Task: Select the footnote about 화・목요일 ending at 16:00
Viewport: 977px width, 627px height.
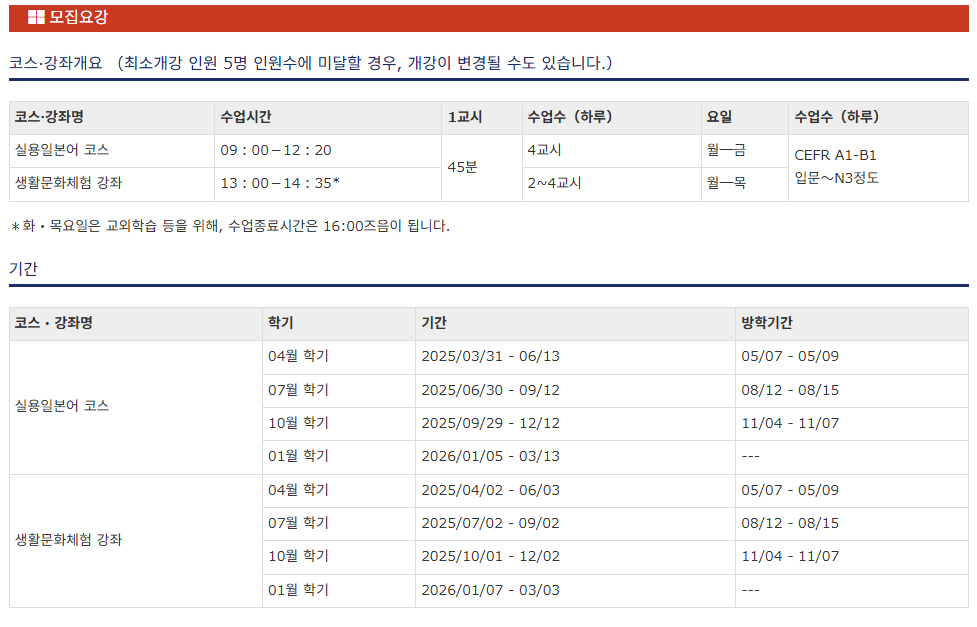Action: coord(230,226)
